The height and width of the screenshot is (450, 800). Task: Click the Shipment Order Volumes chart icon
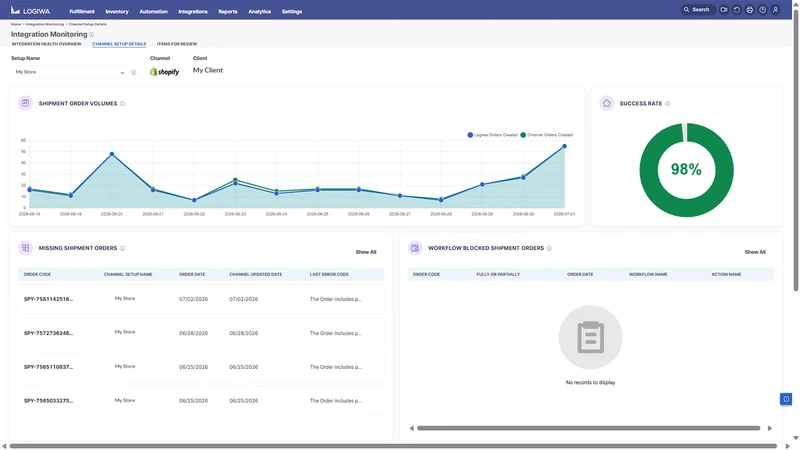[26, 103]
